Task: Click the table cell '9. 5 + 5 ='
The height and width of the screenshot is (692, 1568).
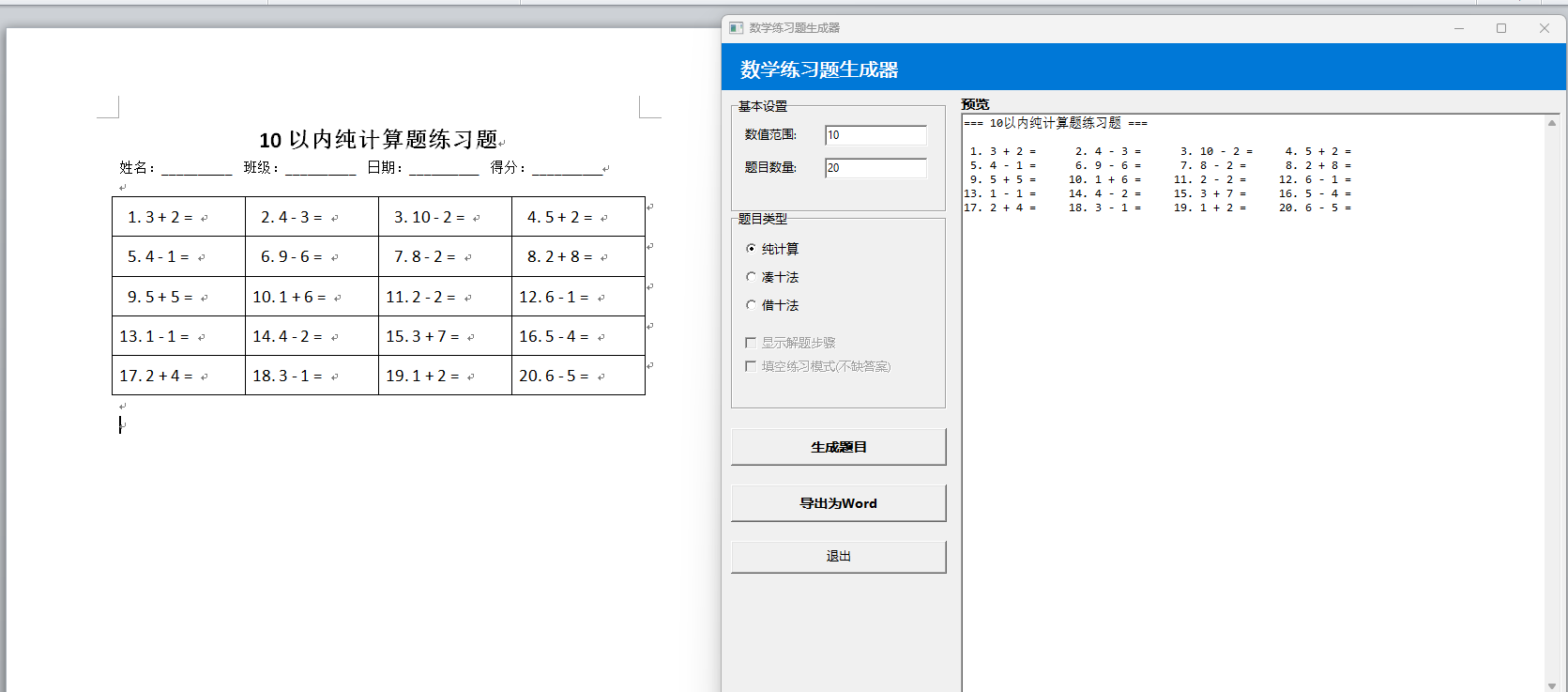Action: (178, 297)
